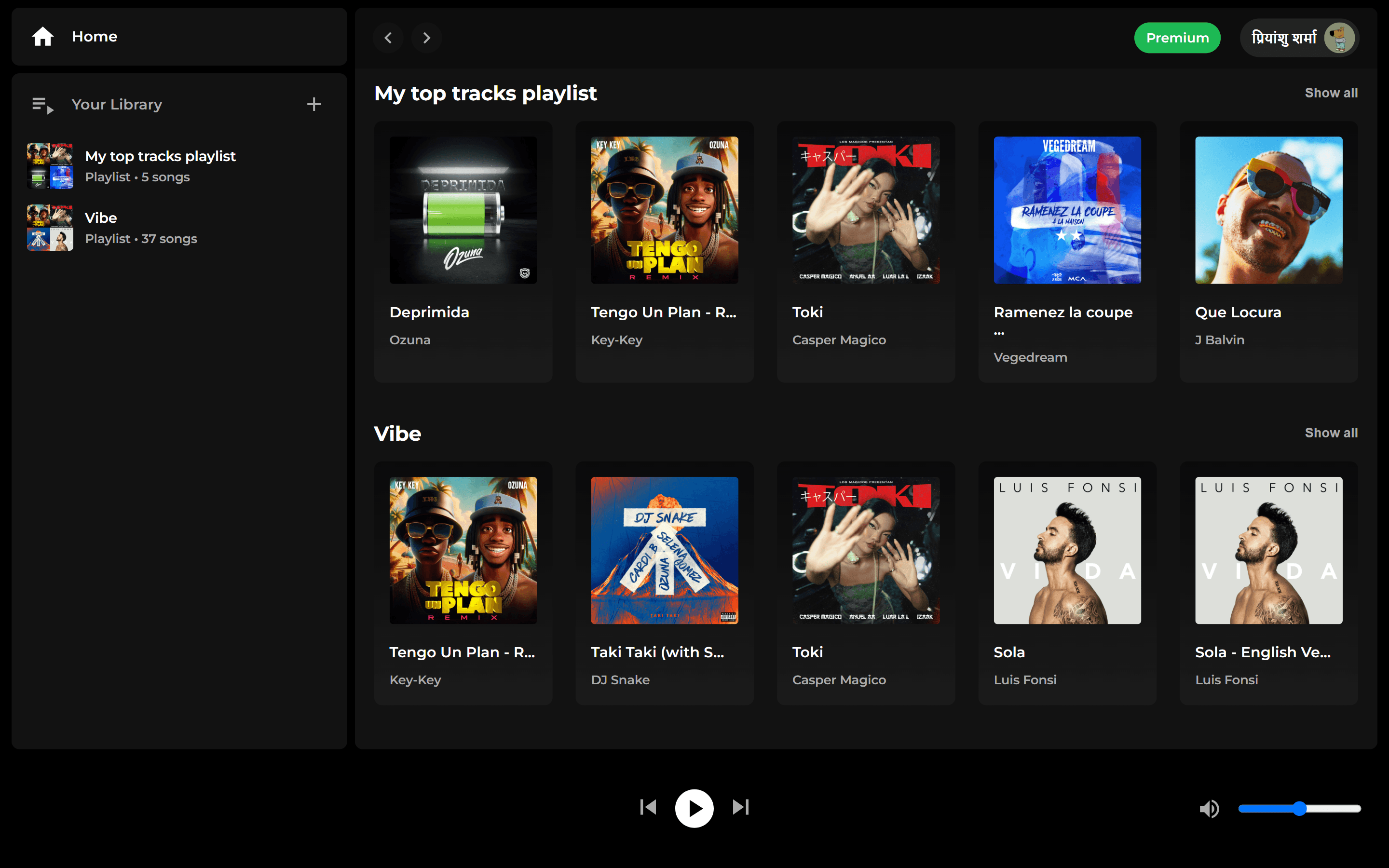Viewport: 1389px width, 868px height.
Task: Click the Que Locura track title
Action: pyautogui.click(x=1238, y=312)
